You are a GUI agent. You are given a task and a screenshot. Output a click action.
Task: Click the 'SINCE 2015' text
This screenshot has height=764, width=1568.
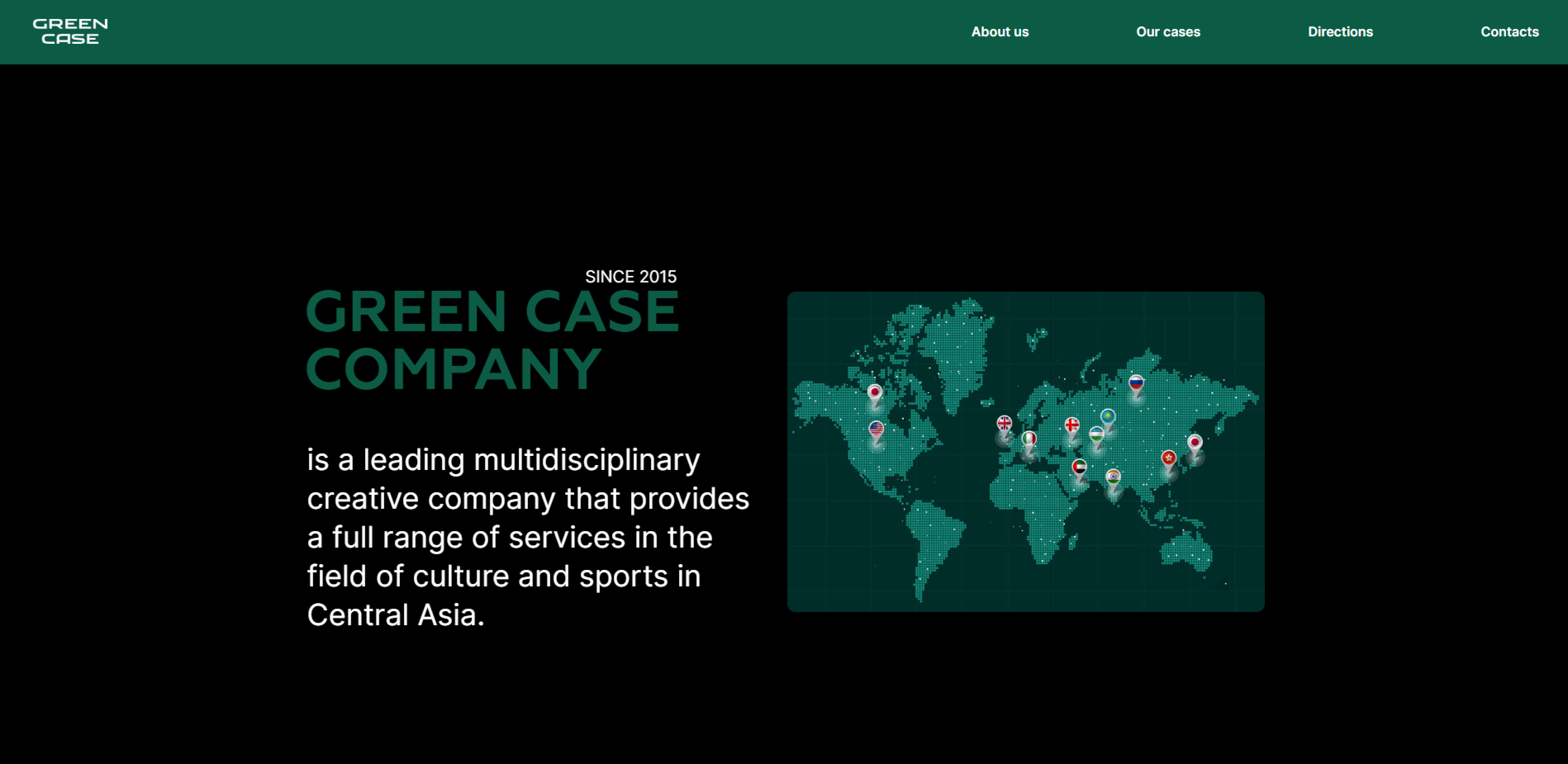pos(631,276)
